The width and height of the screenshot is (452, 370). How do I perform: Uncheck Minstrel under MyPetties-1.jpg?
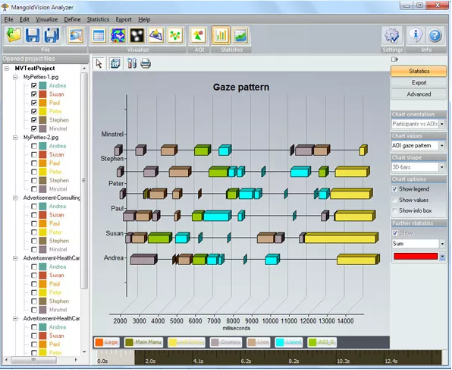[x=34, y=128]
